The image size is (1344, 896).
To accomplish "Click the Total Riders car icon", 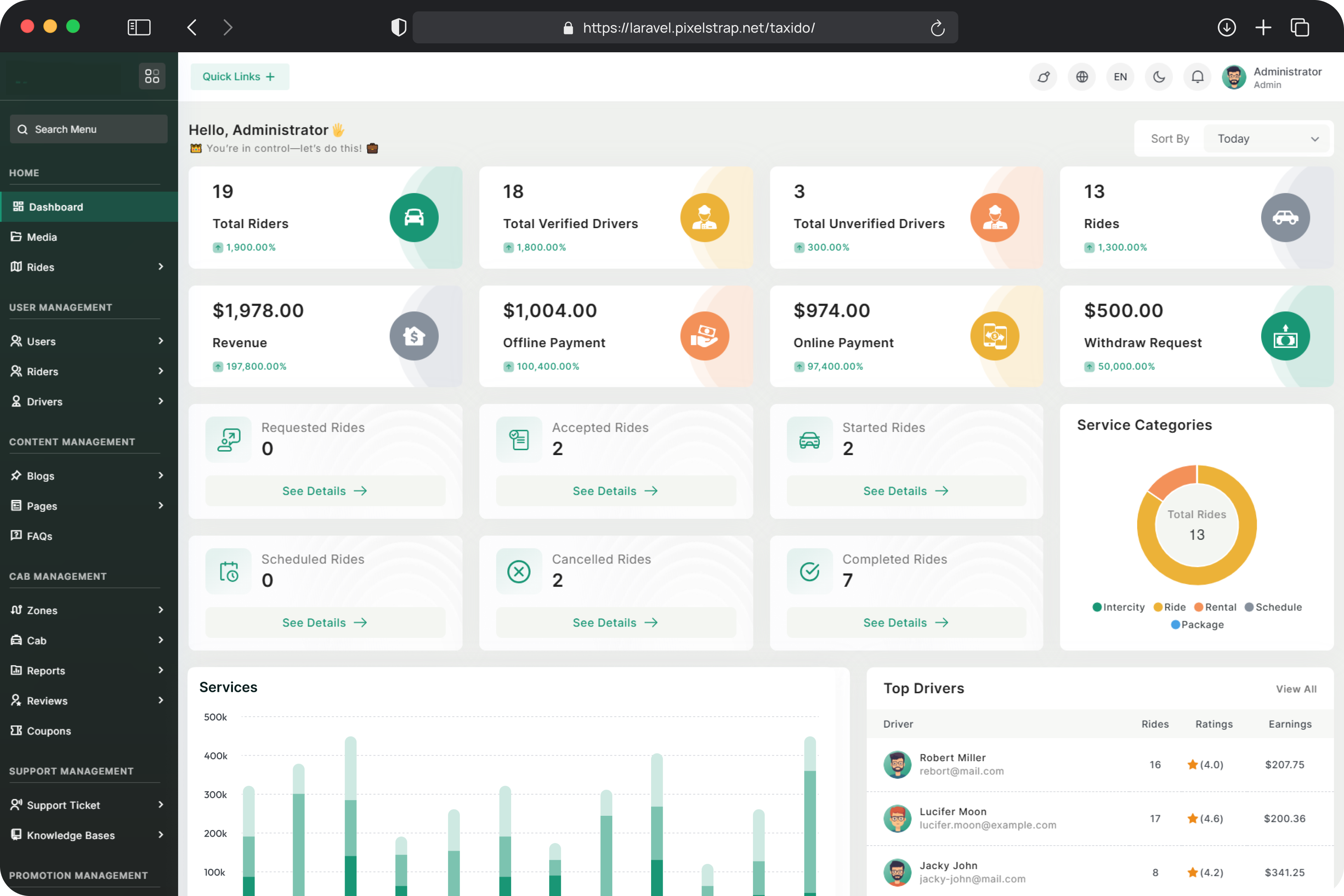I will click(414, 218).
